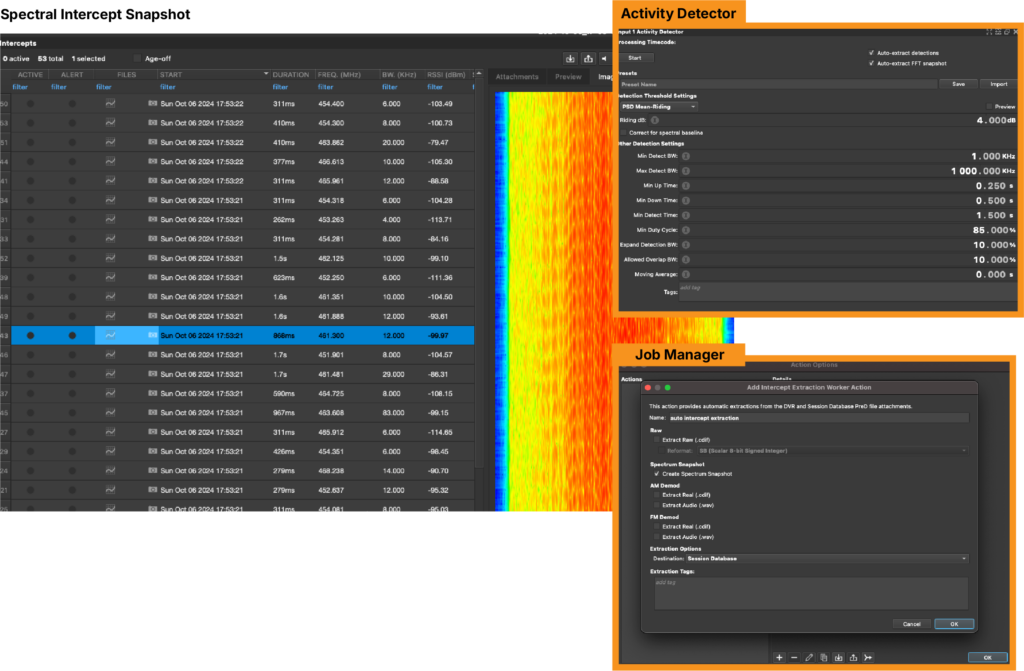Enable Correct for spectral baseline

click(x=623, y=132)
